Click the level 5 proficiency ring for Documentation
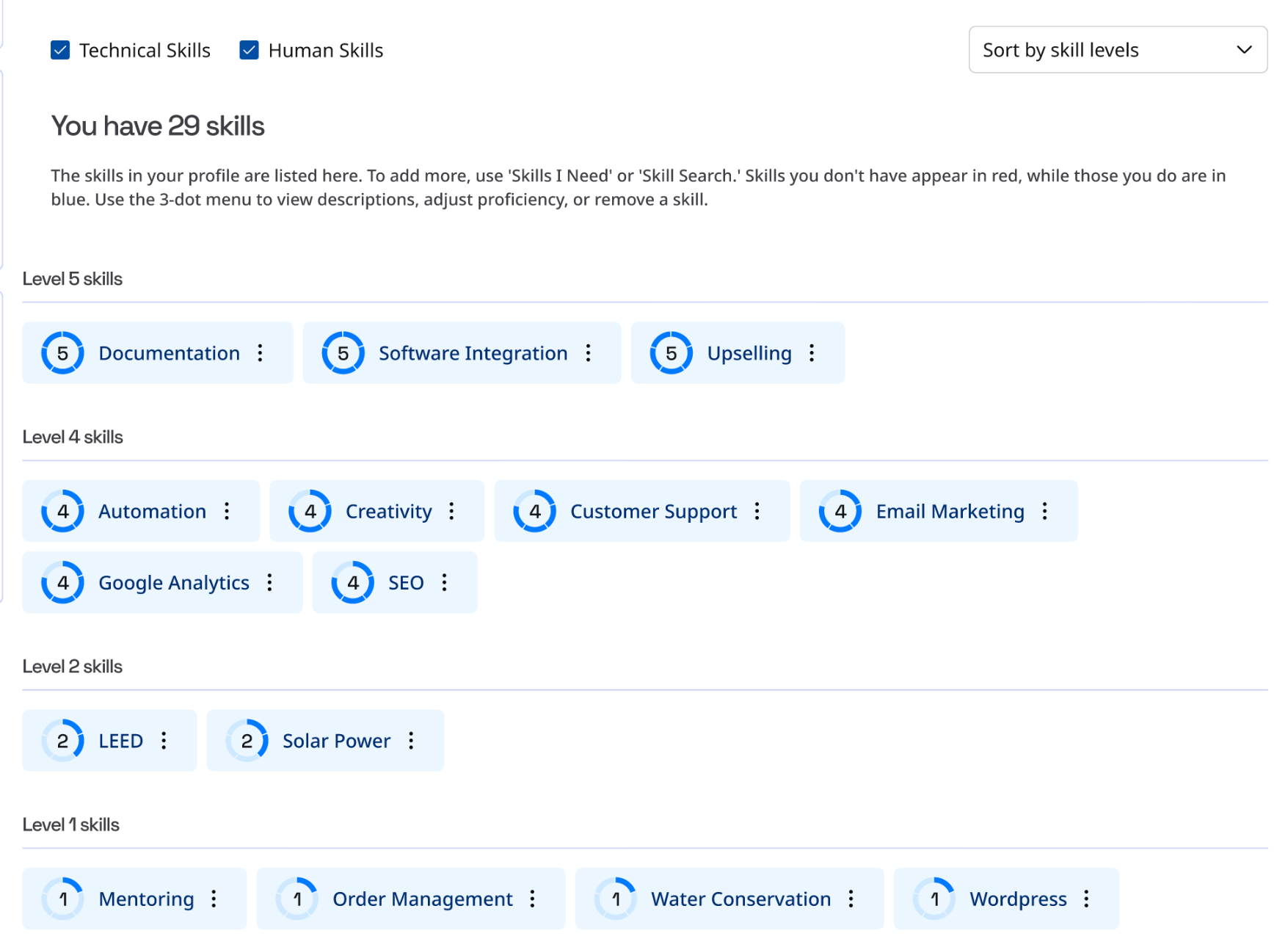This screenshot has width=1288, height=950. pyautogui.click(x=63, y=353)
